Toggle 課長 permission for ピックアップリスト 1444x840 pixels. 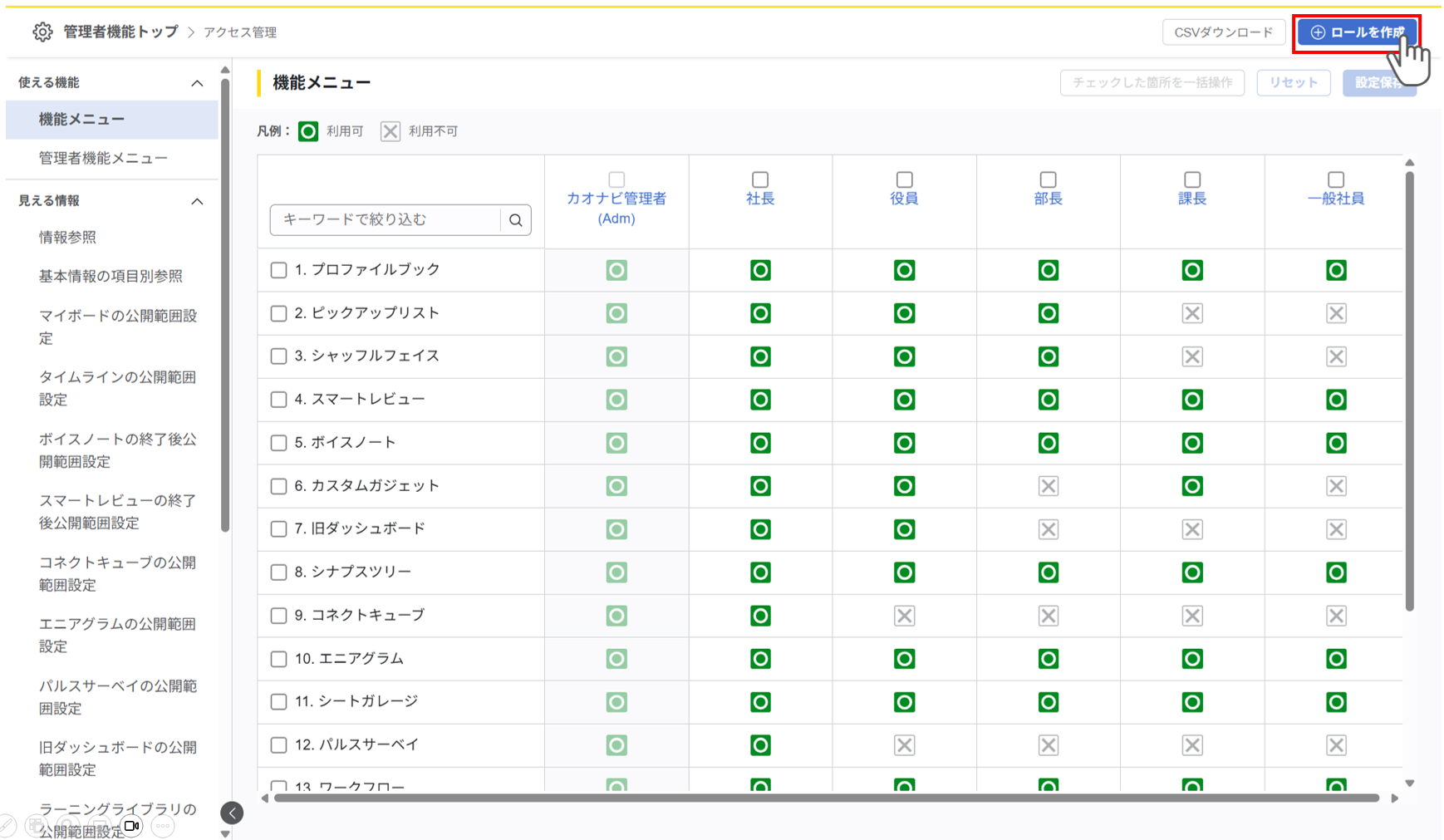pyautogui.click(x=1192, y=313)
